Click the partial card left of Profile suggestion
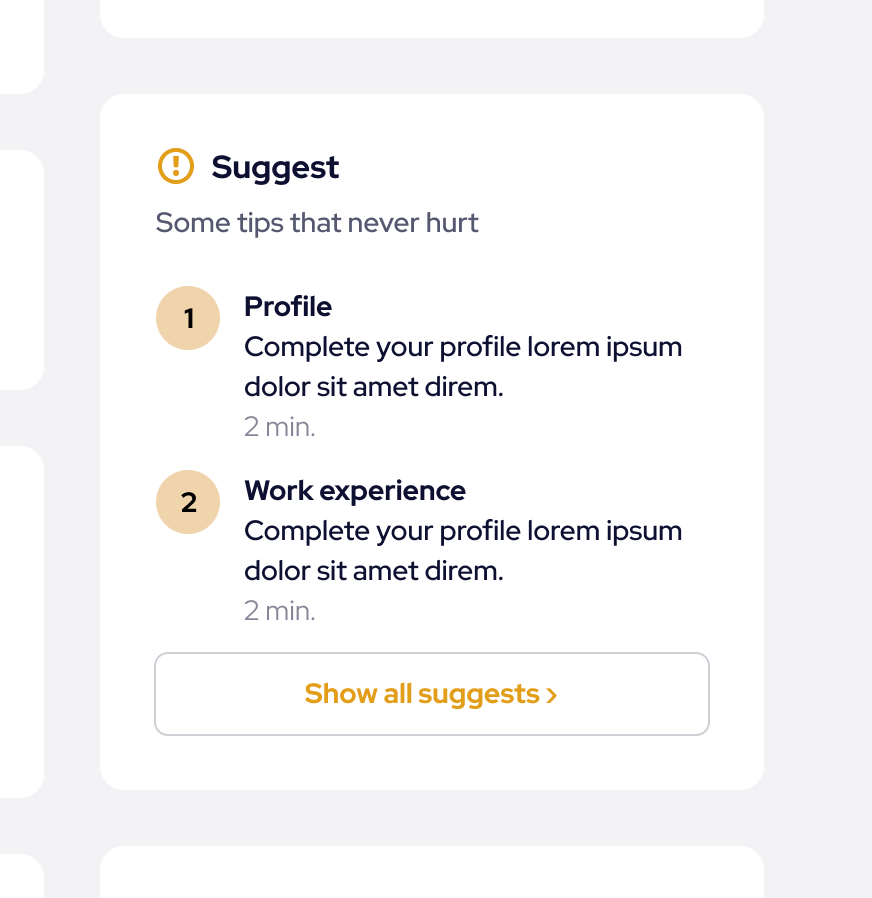Viewport: 872px width, 898px height. tap(20, 270)
